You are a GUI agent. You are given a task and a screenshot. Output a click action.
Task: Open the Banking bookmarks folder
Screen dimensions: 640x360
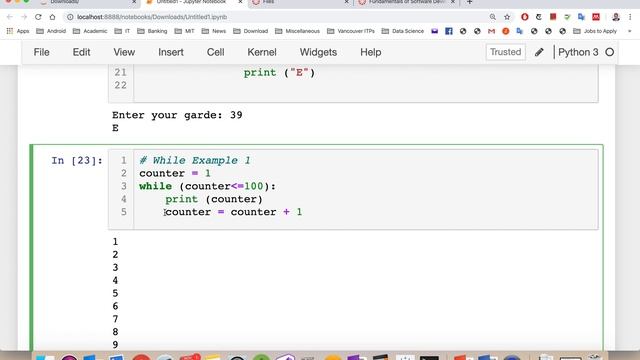point(152,31)
